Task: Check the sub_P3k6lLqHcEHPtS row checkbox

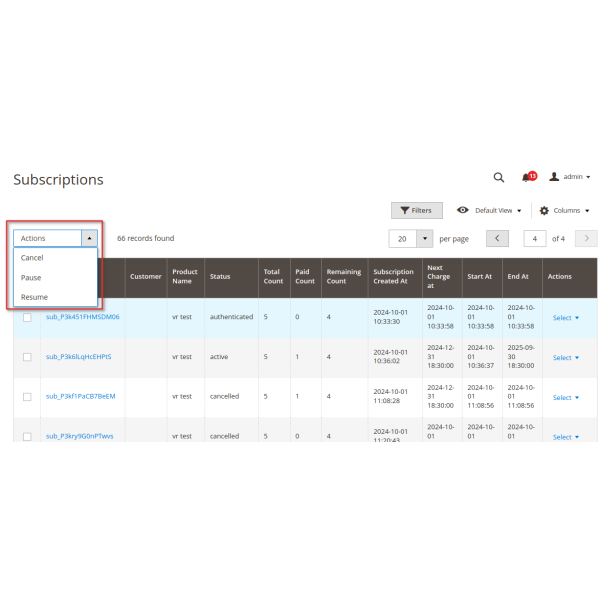Action: (27, 357)
